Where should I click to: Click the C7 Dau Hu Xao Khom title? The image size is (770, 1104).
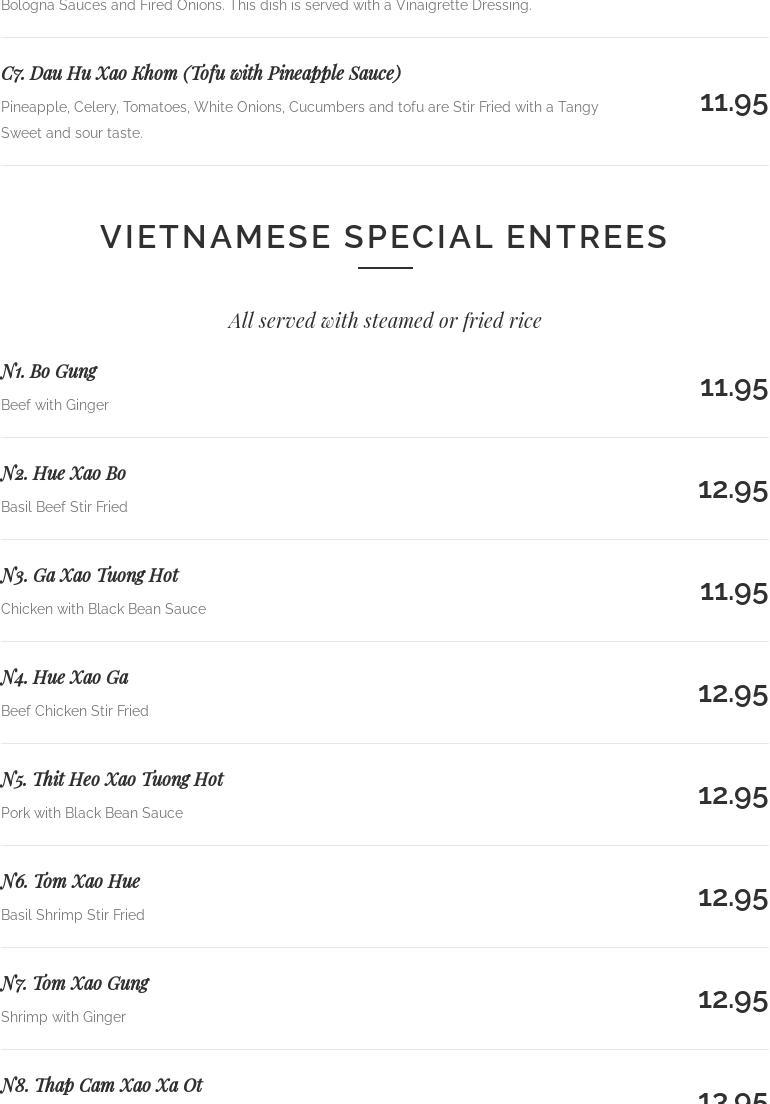[200, 73]
